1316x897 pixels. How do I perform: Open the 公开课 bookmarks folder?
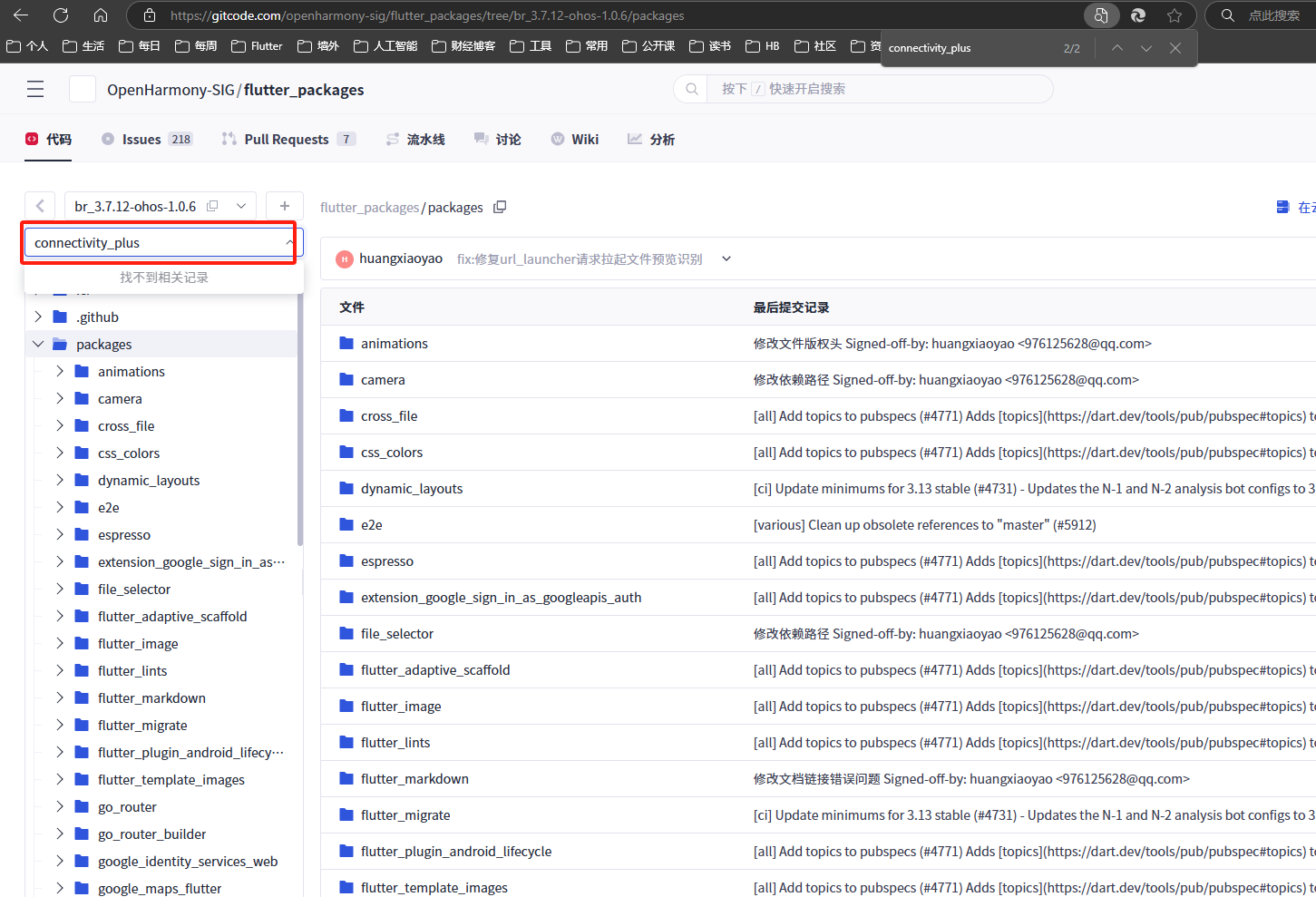(x=648, y=45)
